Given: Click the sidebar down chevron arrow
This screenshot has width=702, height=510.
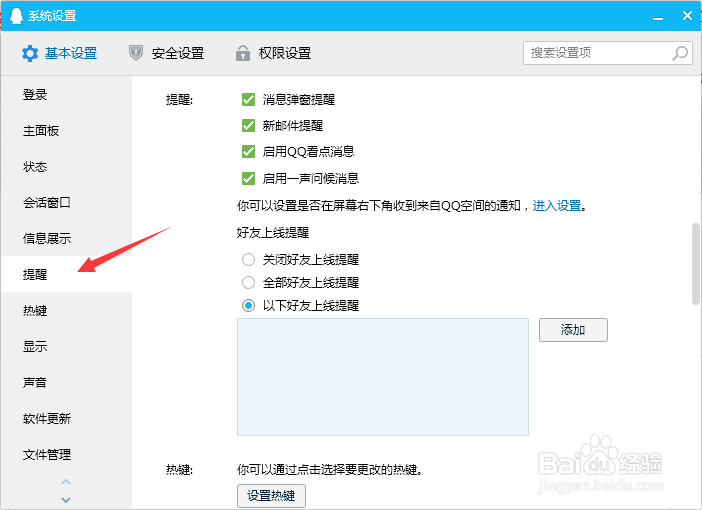Looking at the screenshot, I should click(x=66, y=500).
